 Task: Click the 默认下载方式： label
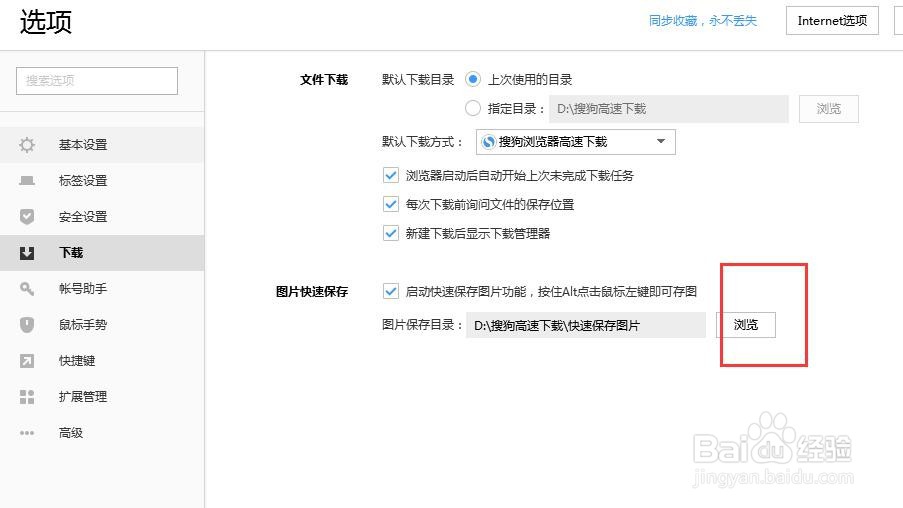[423, 142]
